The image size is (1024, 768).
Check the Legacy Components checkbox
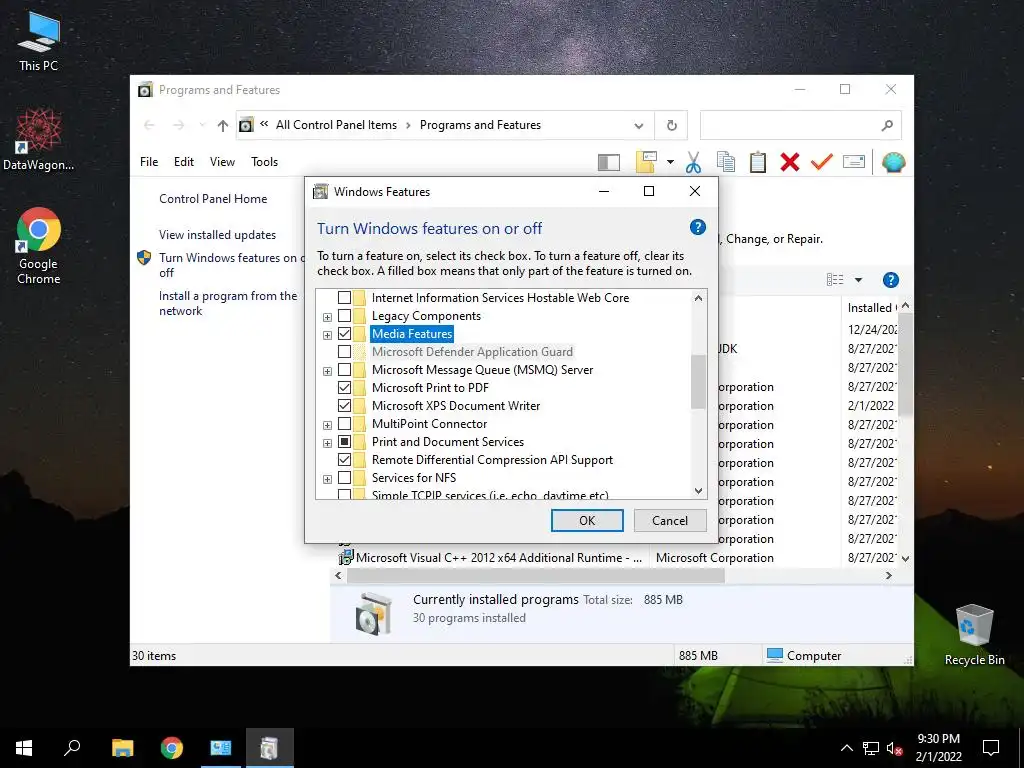[x=344, y=316]
